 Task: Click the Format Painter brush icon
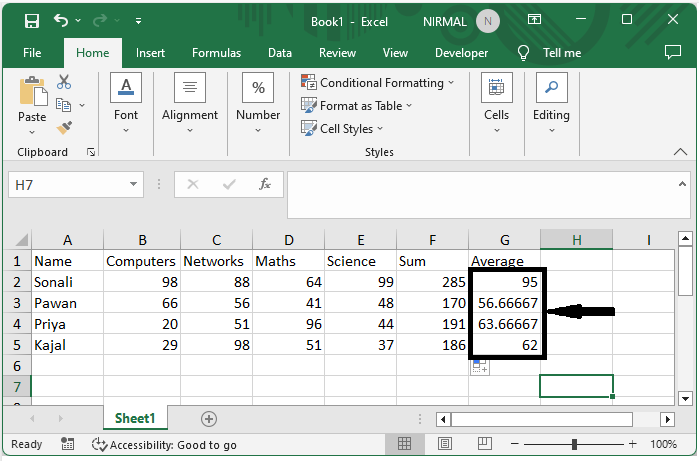click(x=64, y=128)
